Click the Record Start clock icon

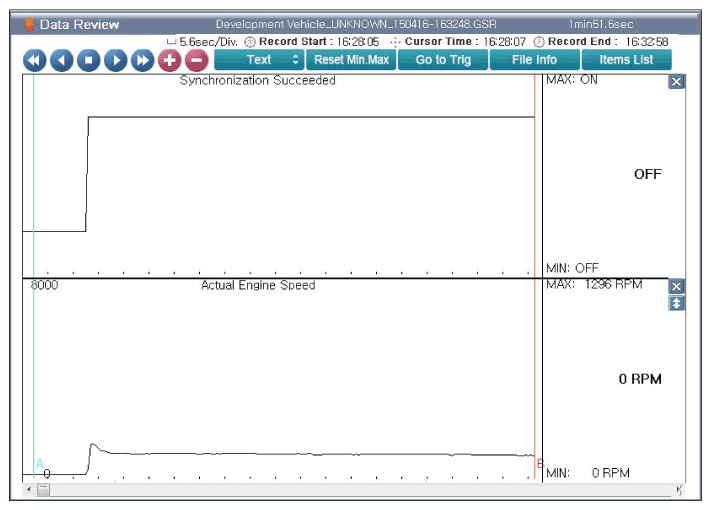tap(250, 42)
